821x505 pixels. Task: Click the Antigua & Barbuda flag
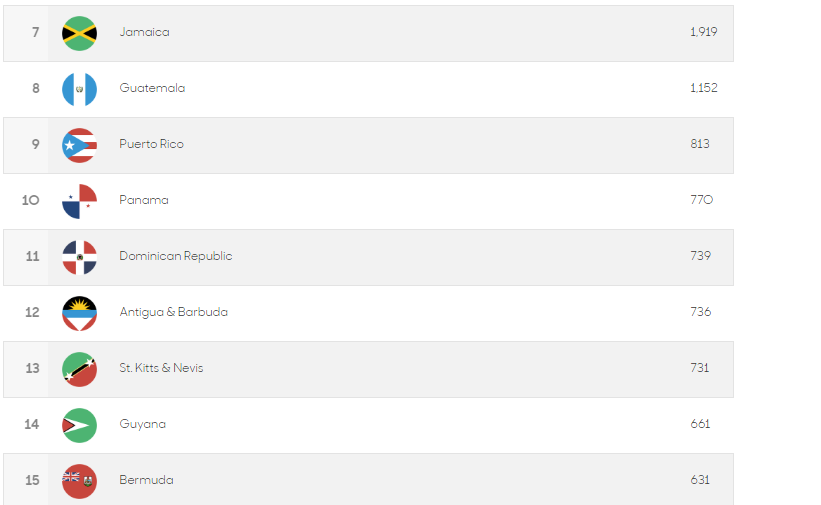80,313
